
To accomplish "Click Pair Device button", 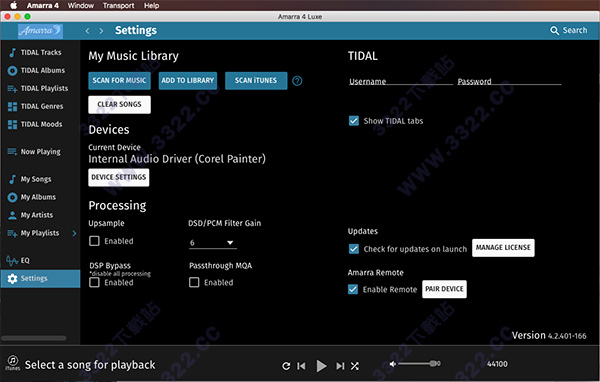I will 444,289.
